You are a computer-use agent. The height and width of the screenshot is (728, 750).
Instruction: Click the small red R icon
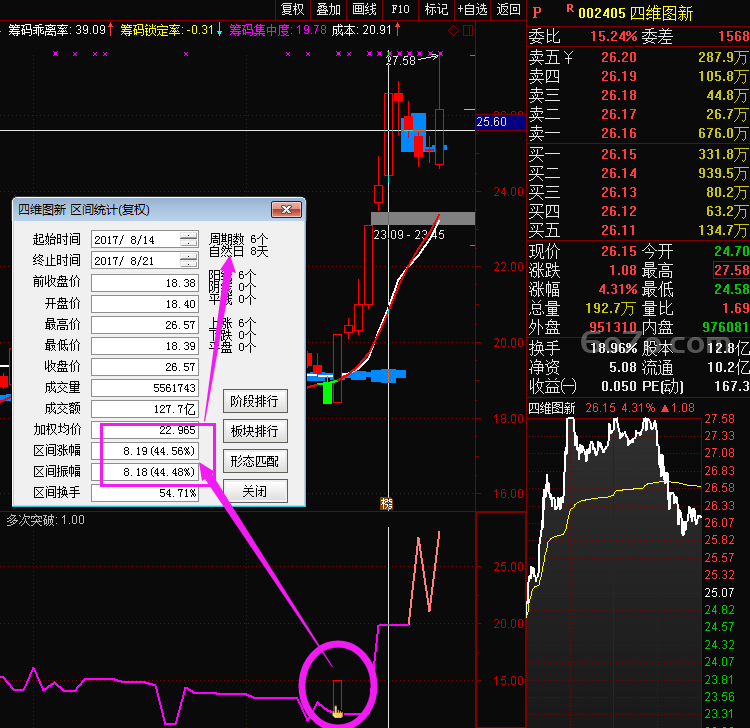(x=570, y=8)
